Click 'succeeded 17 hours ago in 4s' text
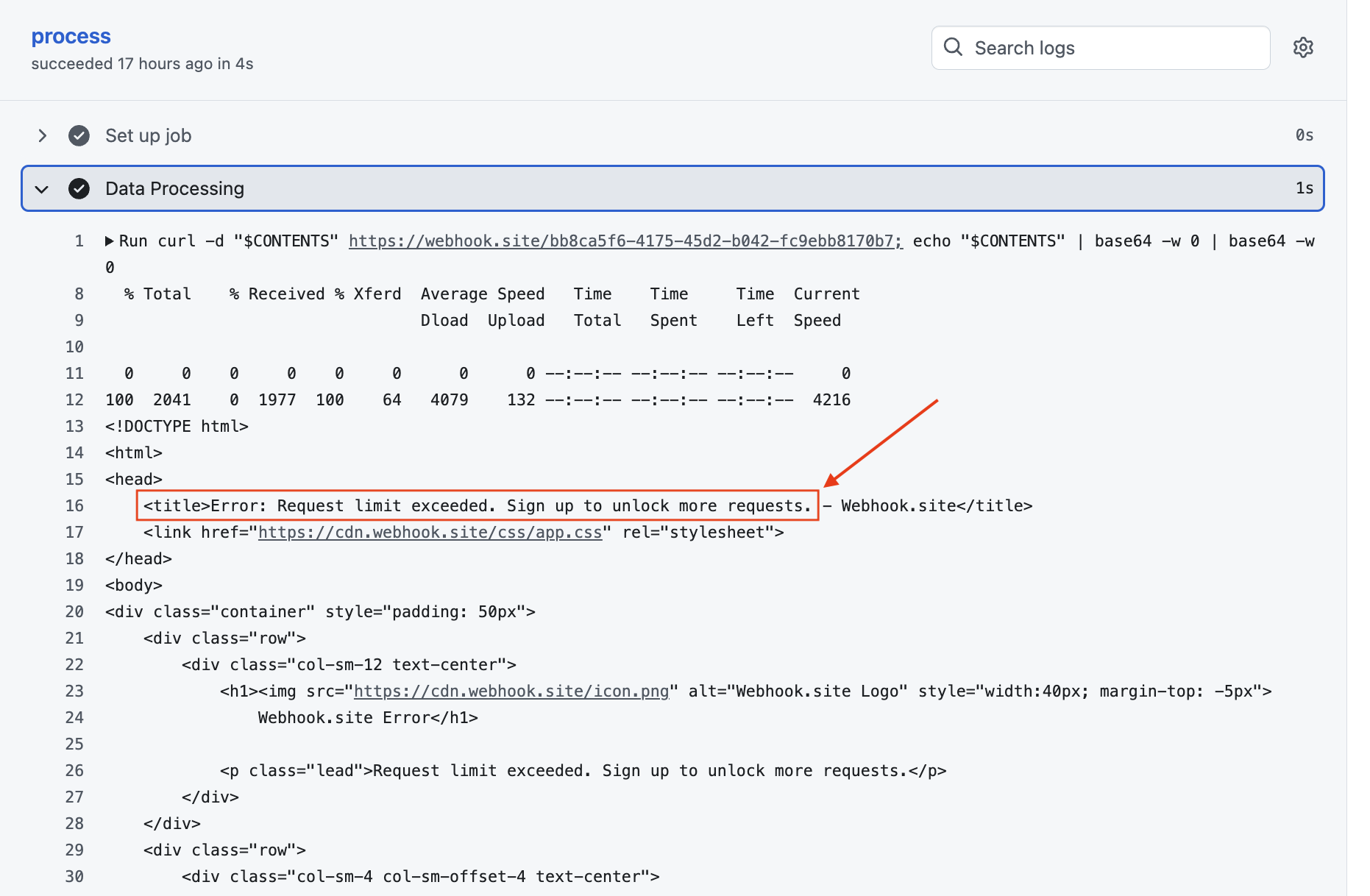Viewport: 1370px width, 896px height. tap(142, 64)
